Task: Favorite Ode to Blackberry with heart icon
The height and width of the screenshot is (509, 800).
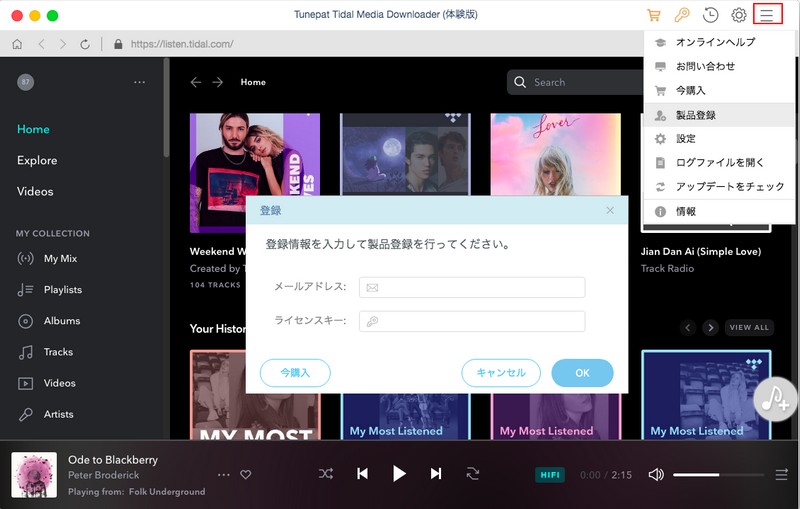Action: tap(245, 475)
